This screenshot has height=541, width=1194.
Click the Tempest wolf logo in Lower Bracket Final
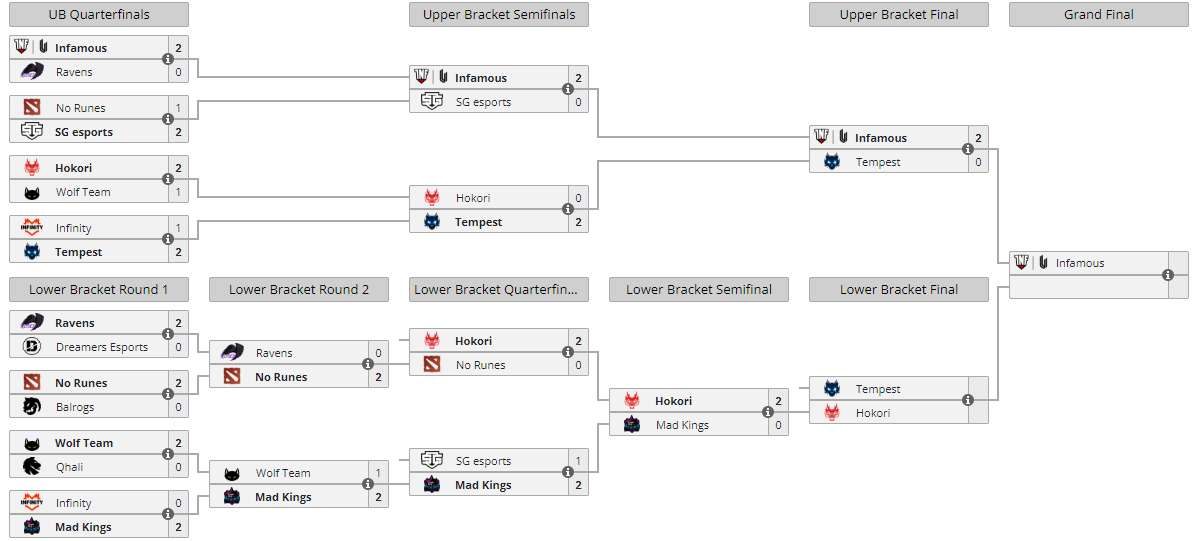click(832, 389)
